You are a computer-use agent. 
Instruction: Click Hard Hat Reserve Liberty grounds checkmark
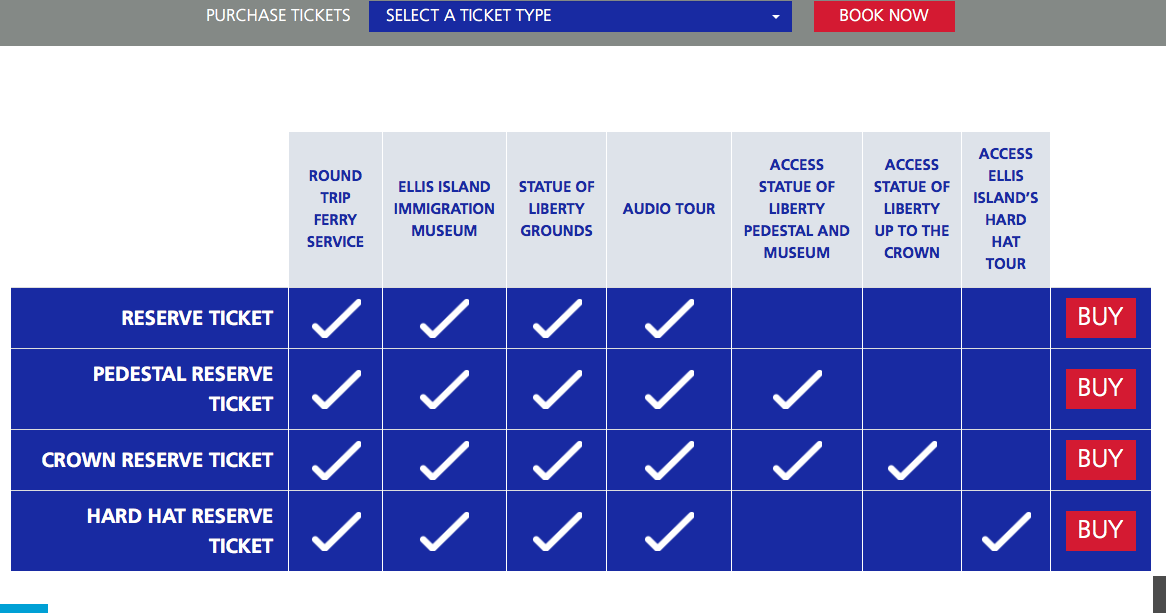point(557,531)
